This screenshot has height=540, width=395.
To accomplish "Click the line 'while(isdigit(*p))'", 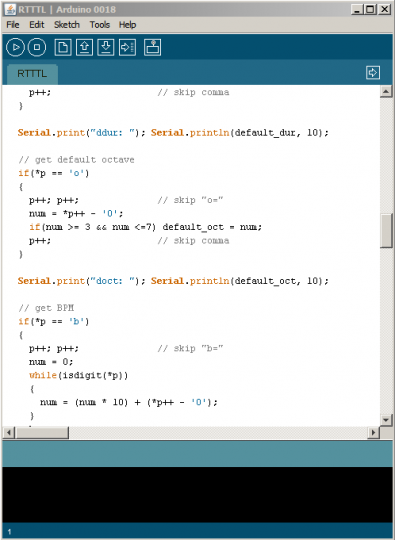I will click(x=79, y=375).
